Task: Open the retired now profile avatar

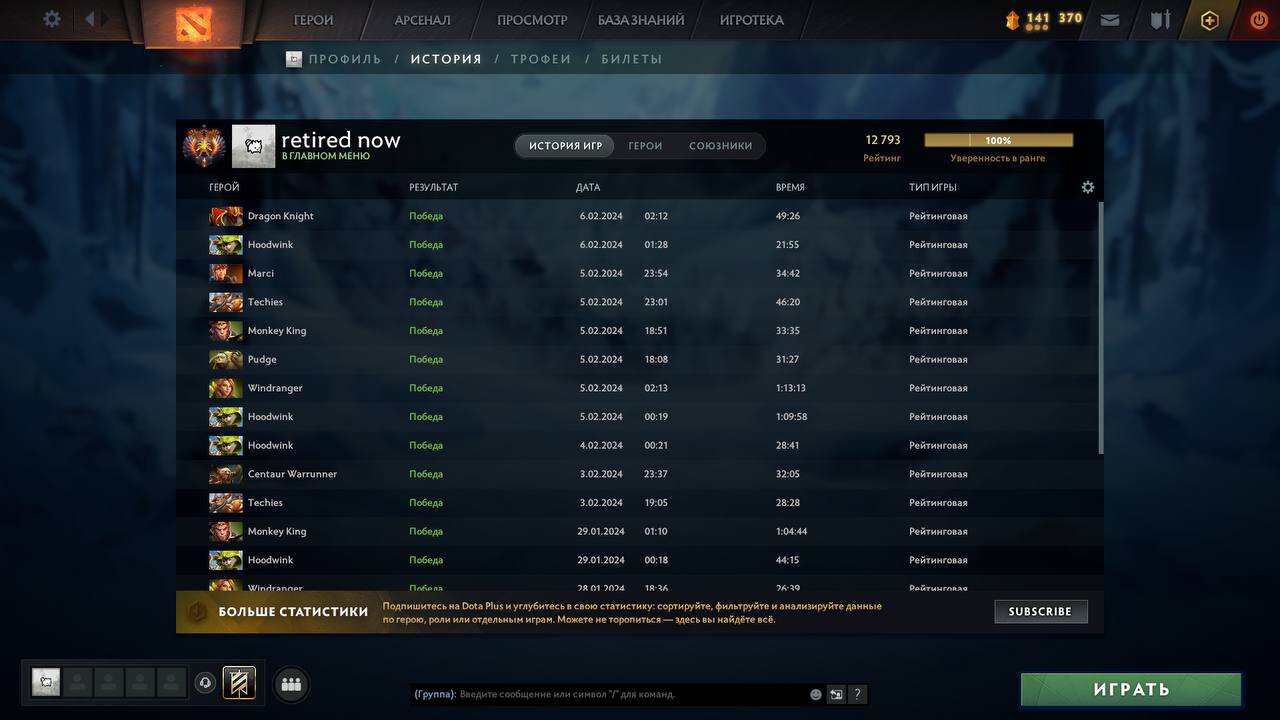Action: pyautogui.click(x=253, y=146)
